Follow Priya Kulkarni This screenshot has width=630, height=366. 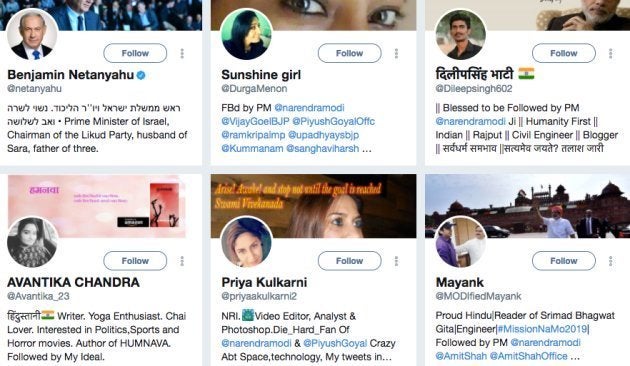[x=350, y=261]
